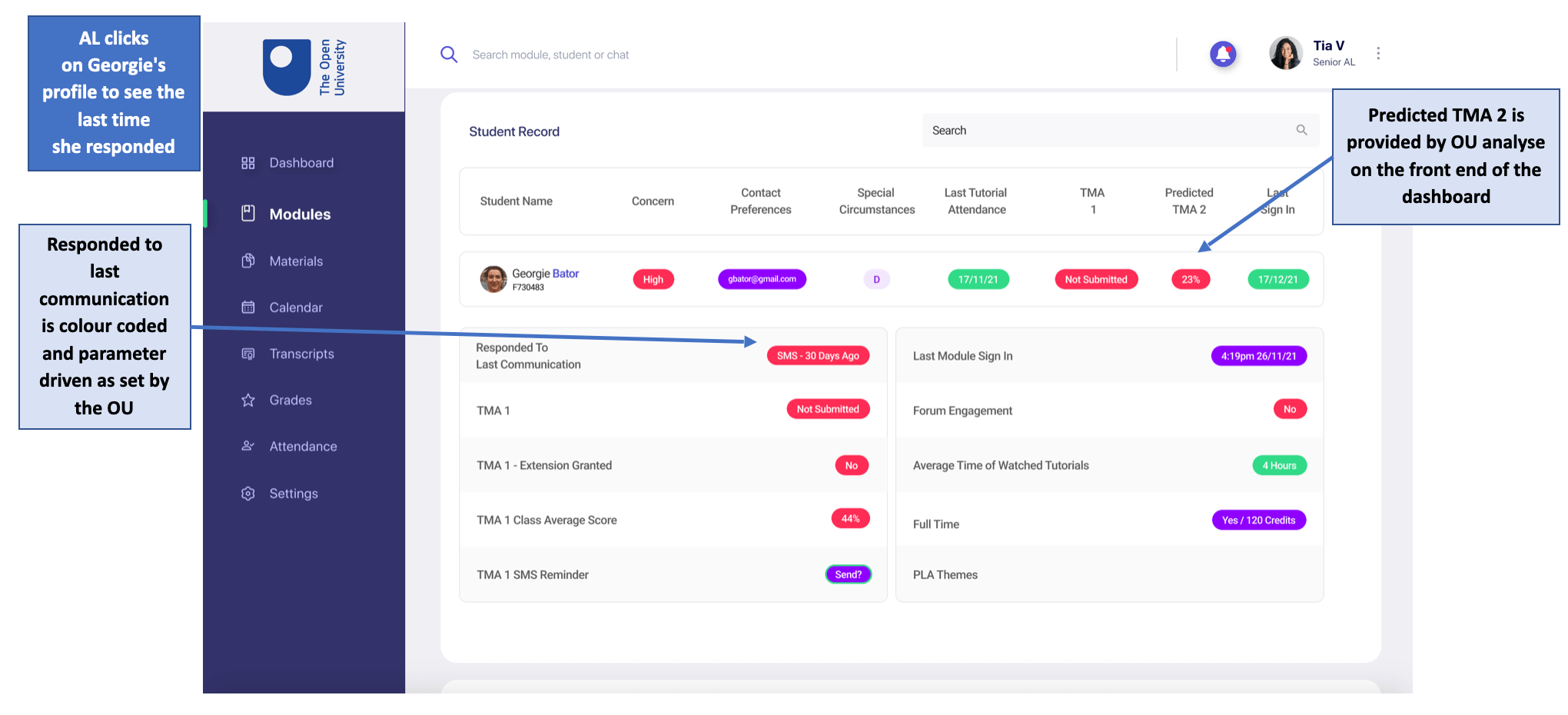Click the Materials icon in sidebar

[x=247, y=261]
